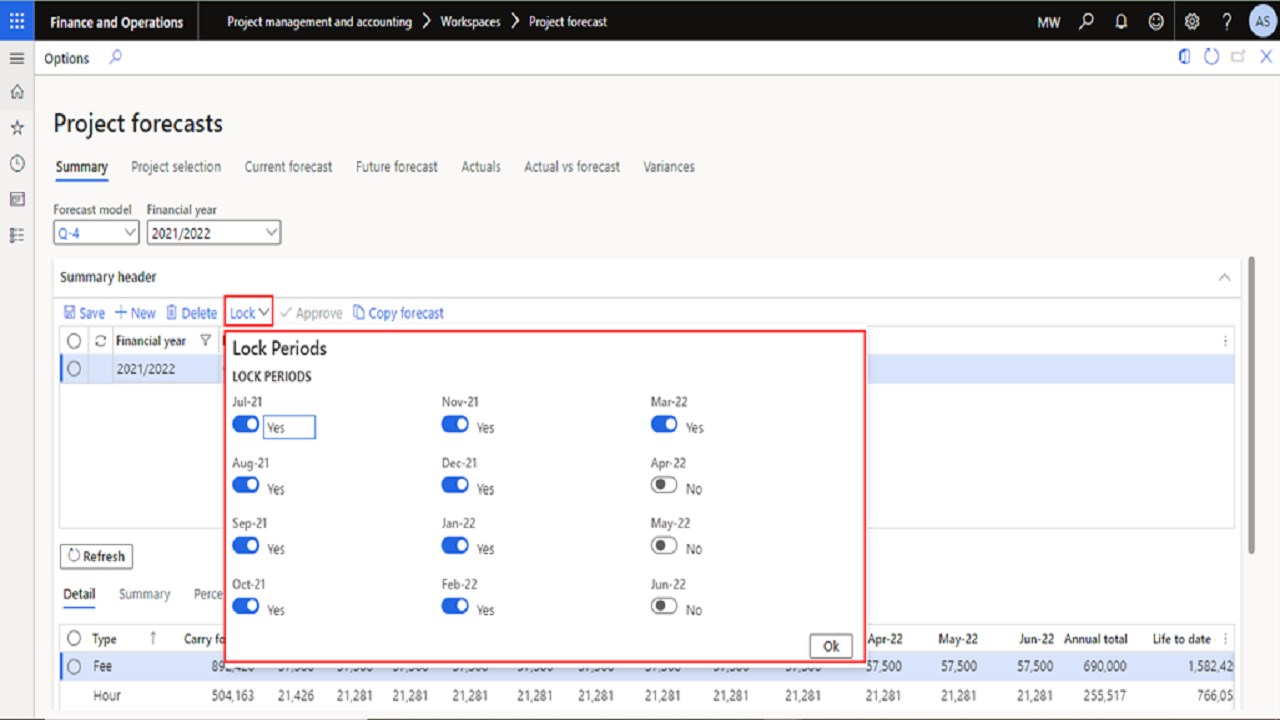Close the Project forecast form
Image resolution: width=1280 pixels, height=720 pixels.
click(x=1266, y=57)
